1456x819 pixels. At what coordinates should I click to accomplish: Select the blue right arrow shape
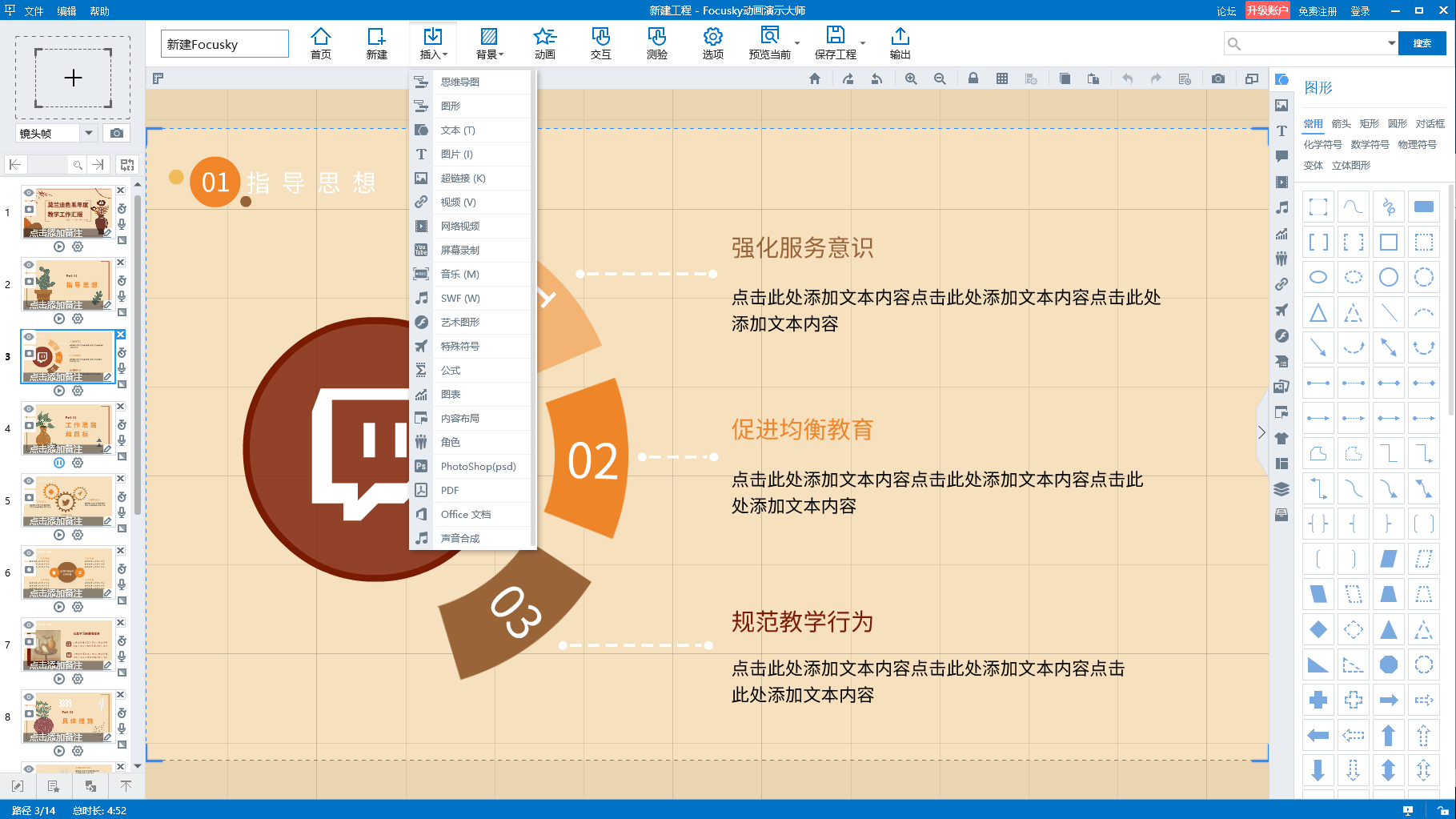pyautogui.click(x=1389, y=700)
